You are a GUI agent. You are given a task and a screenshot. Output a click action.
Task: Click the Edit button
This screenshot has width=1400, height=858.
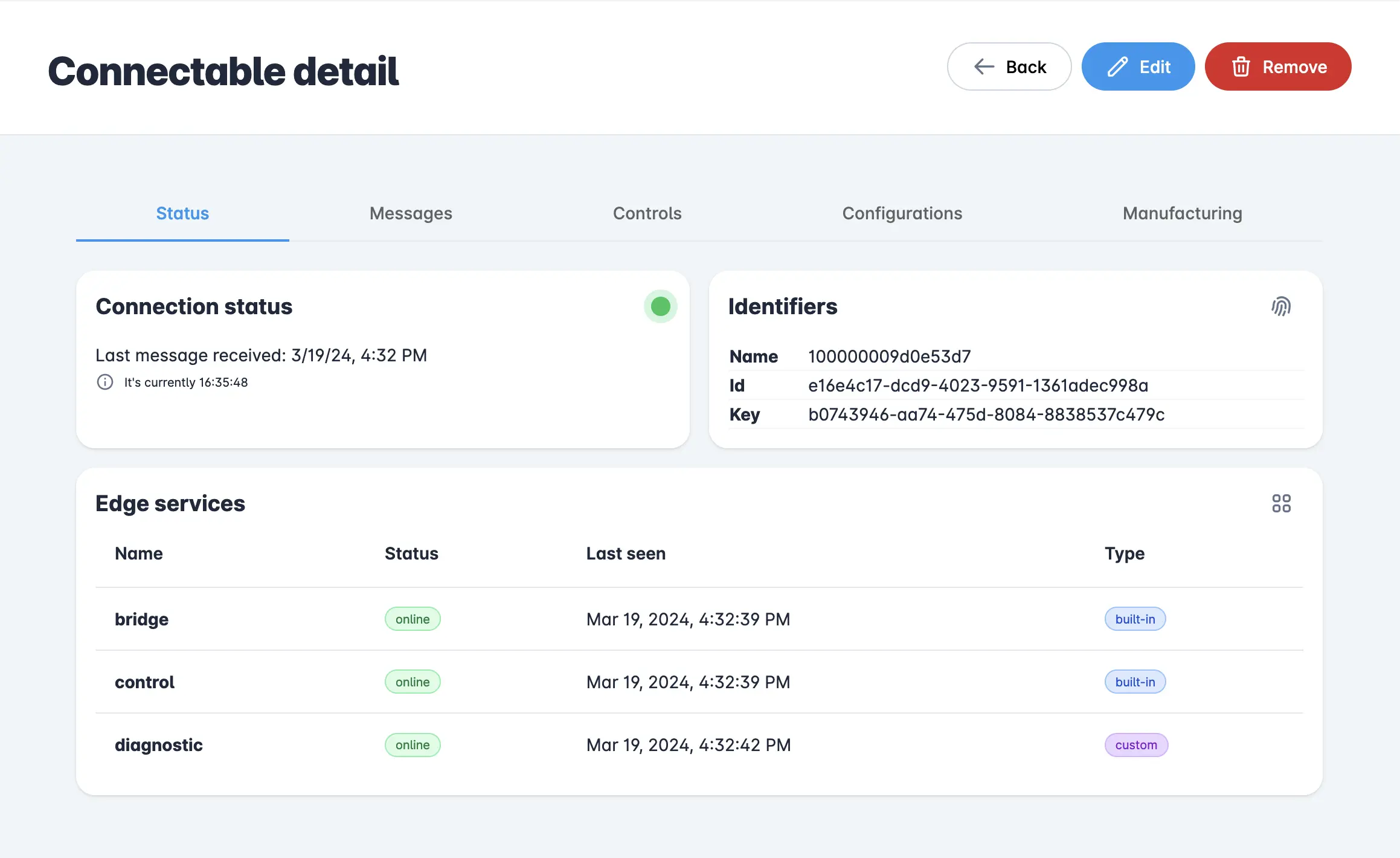tap(1138, 66)
